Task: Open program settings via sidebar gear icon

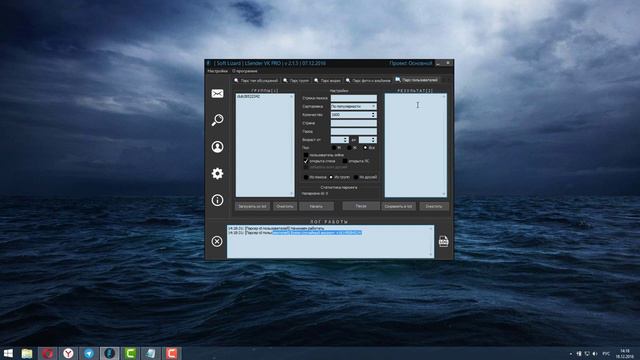Action: (217, 173)
